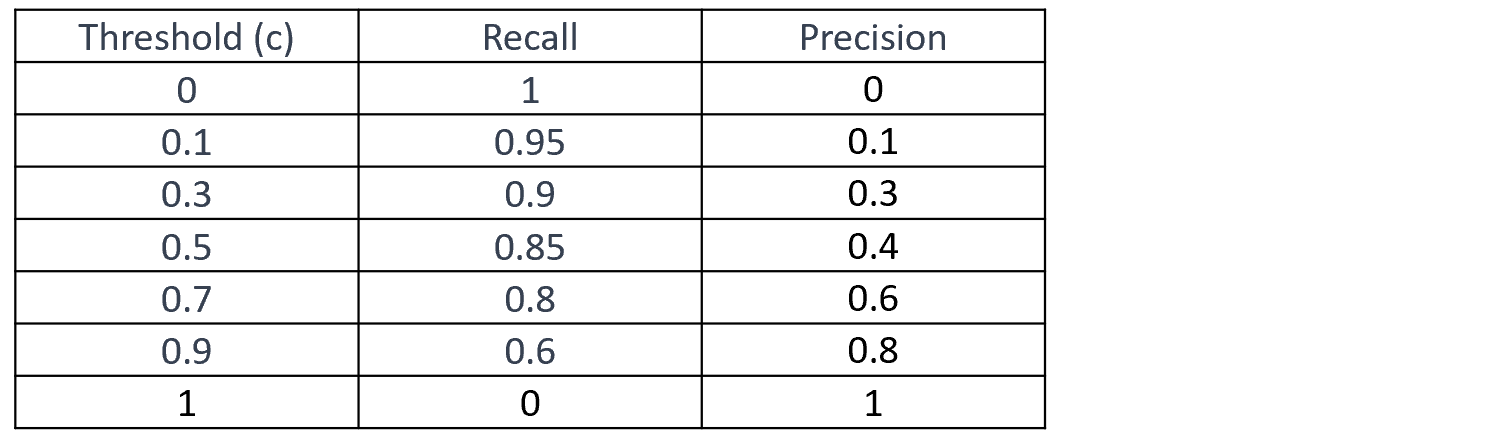Select the 0.4 precision cell
The image size is (1495, 445).
873,246
